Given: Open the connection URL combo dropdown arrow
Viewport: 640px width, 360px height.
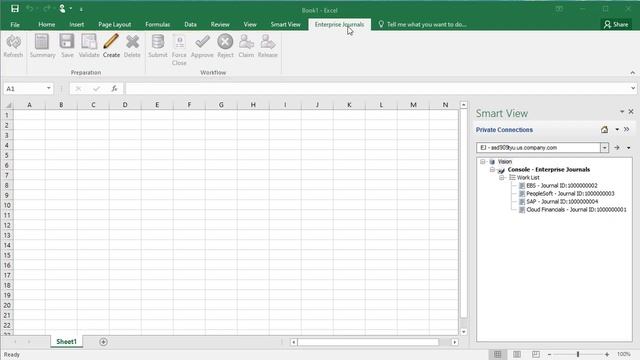Looking at the screenshot, I should [x=604, y=148].
